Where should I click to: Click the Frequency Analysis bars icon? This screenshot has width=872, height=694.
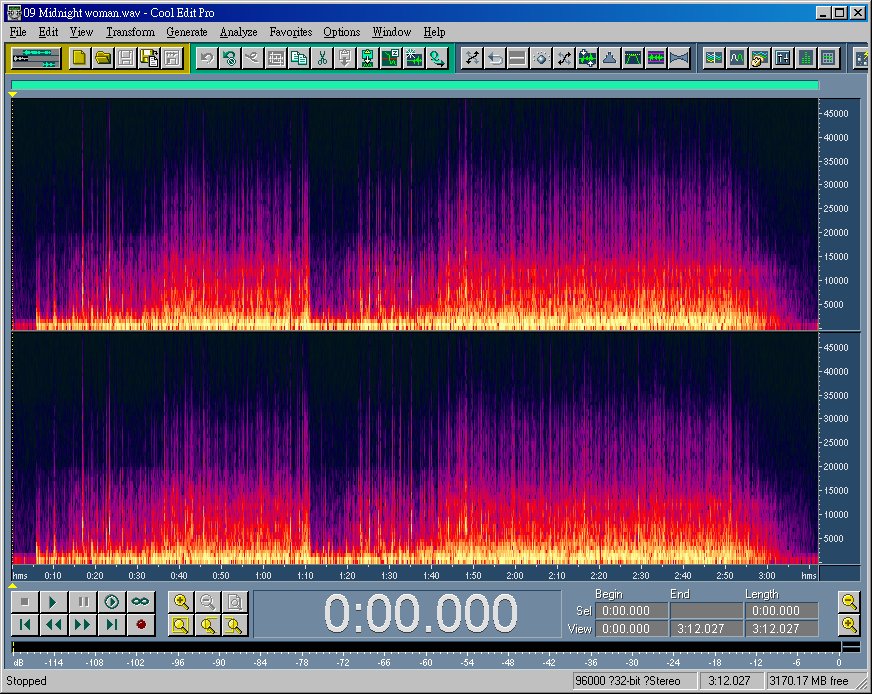806,58
